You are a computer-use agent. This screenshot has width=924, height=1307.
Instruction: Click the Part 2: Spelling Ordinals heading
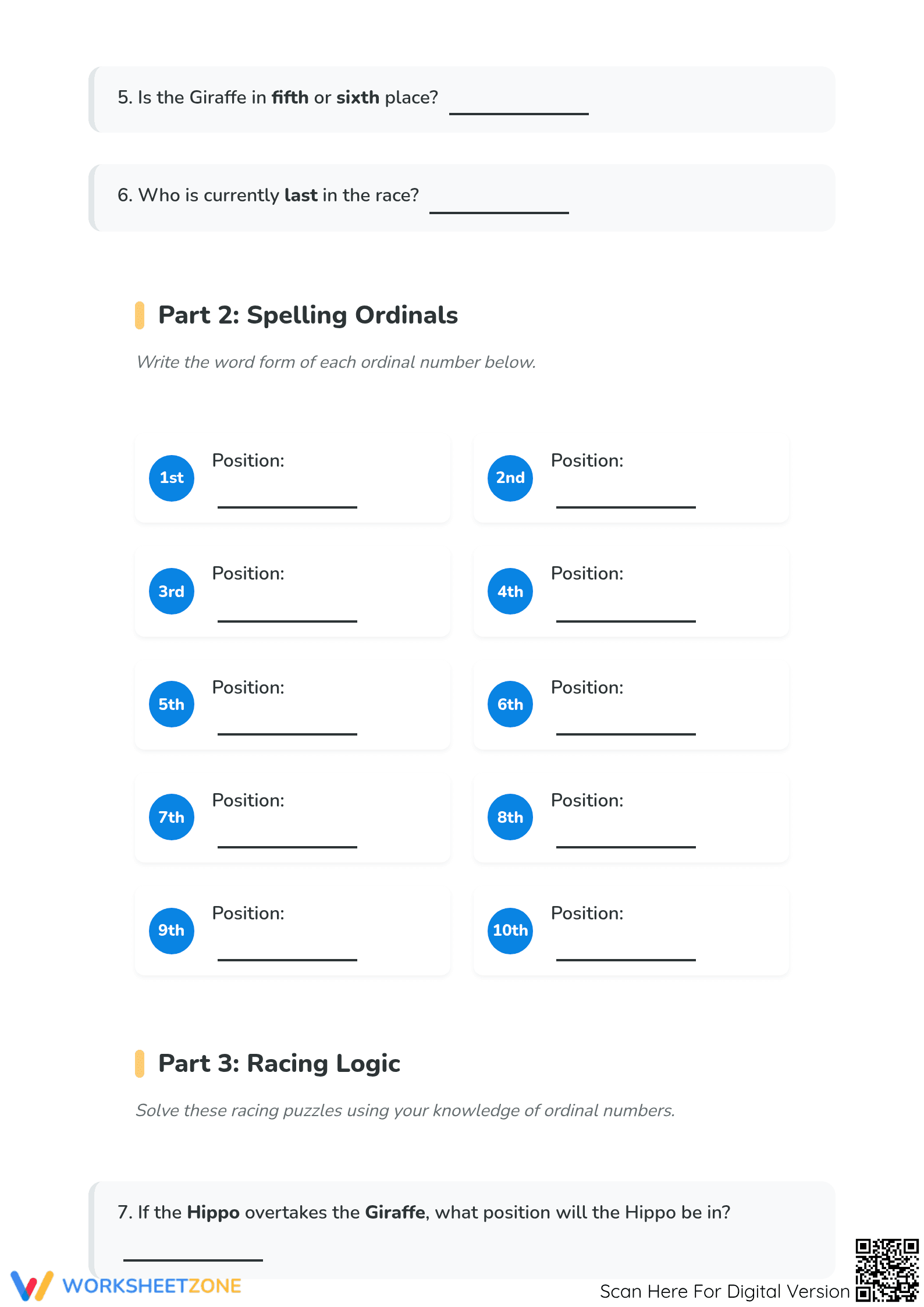(x=308, y=315)
